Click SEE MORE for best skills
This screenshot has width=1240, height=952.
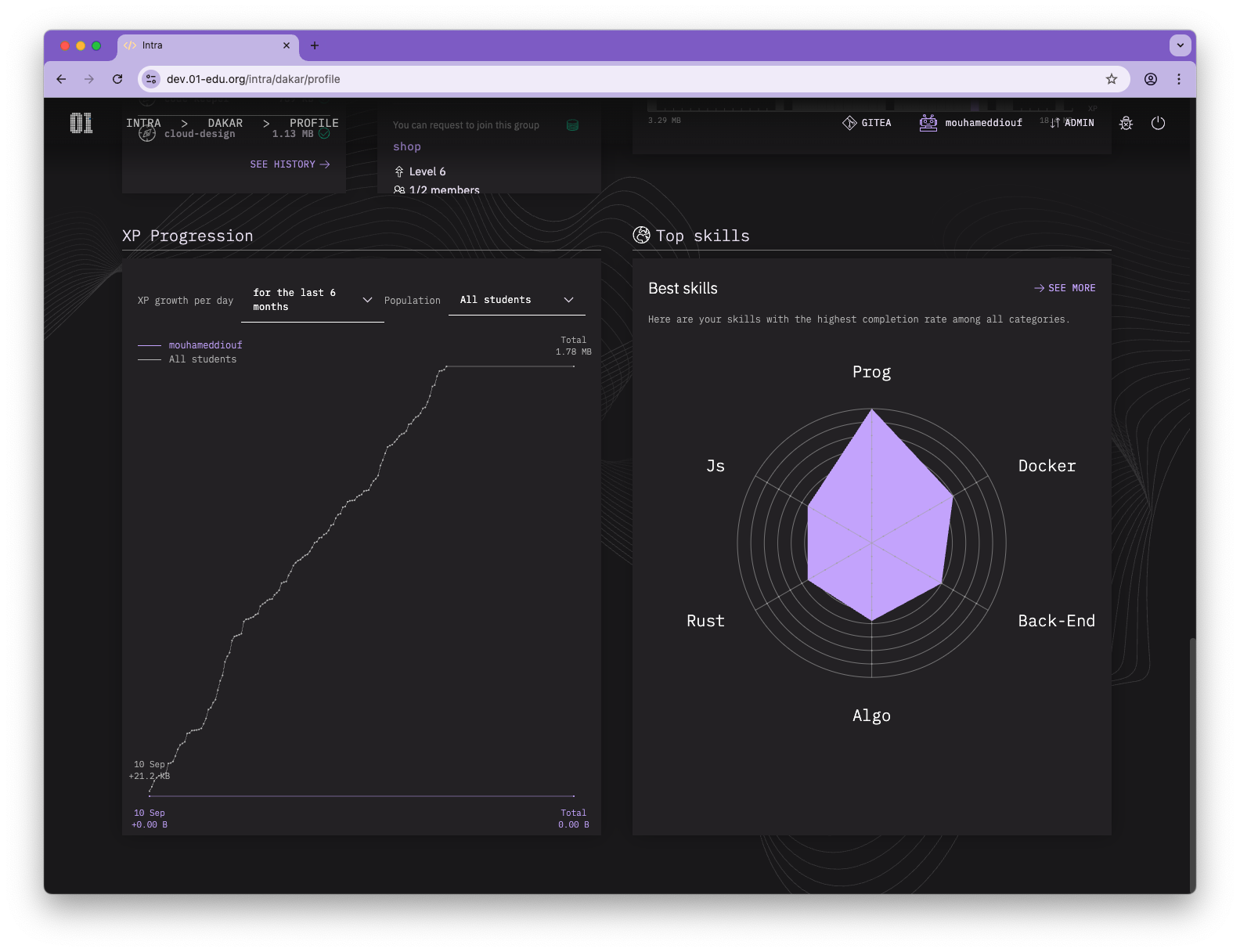coord(1065,288)
